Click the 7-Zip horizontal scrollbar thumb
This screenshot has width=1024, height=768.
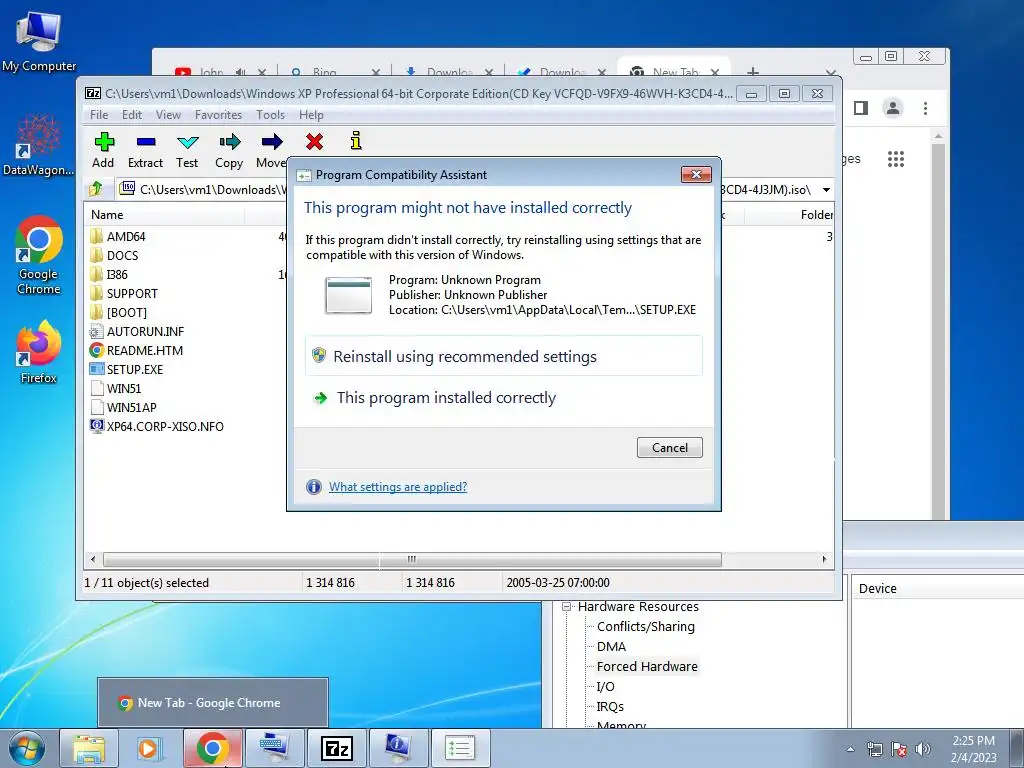tap(412, 559)
